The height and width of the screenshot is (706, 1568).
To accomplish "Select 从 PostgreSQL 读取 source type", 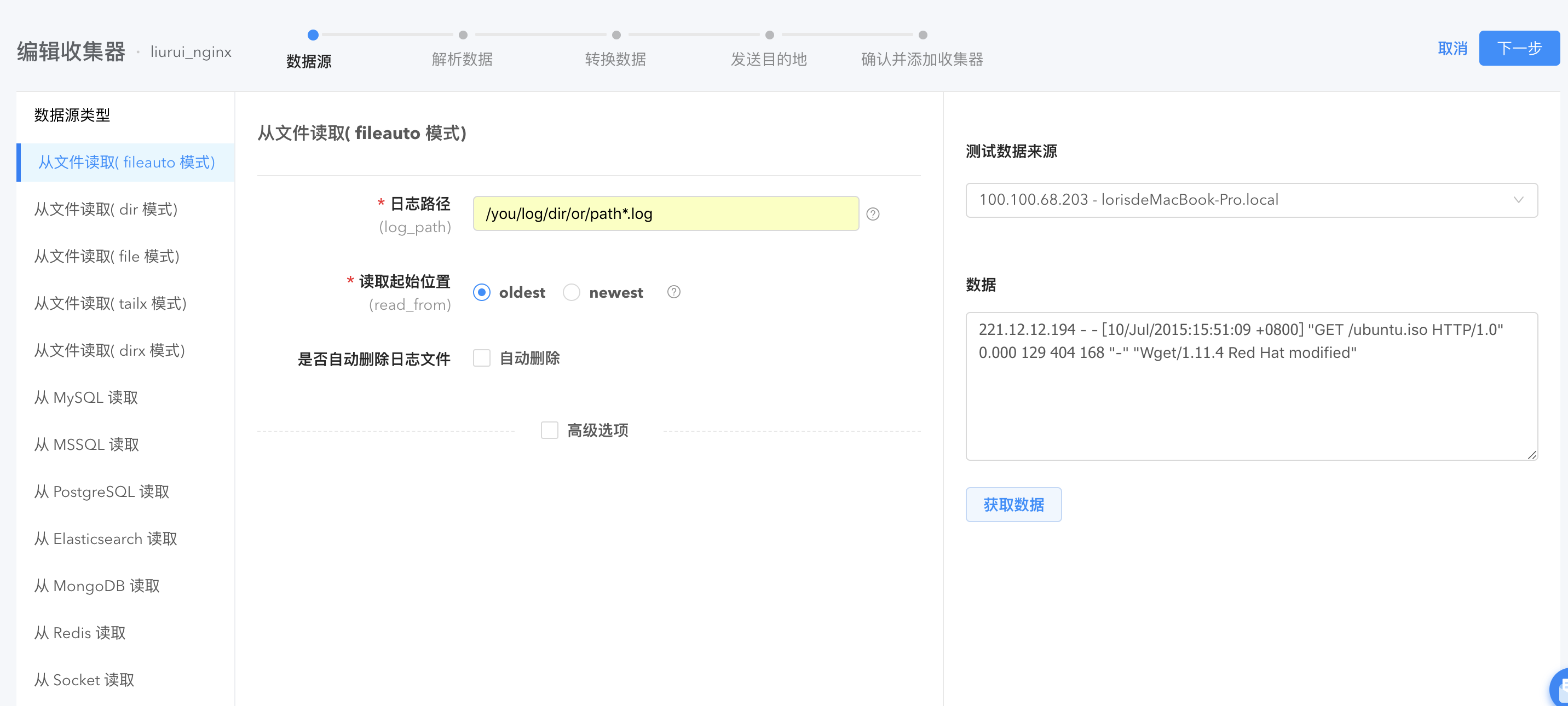I will tap(125, 491).
